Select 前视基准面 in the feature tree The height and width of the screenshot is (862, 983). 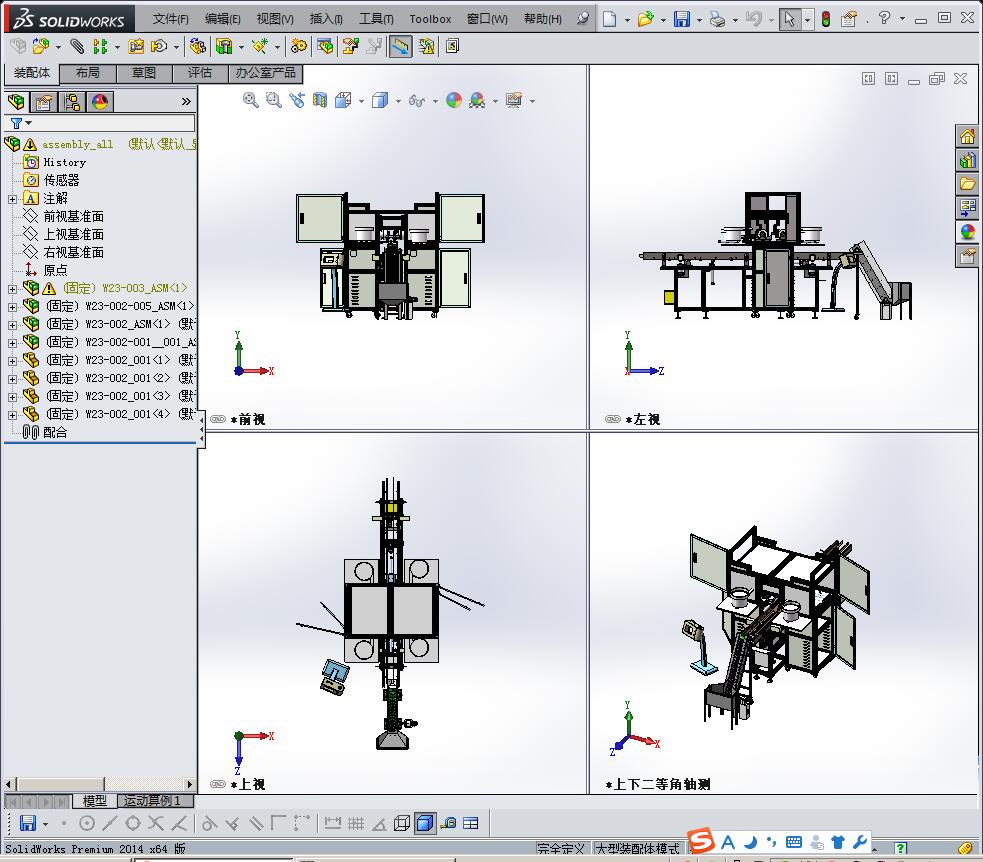click(x=73, y=217)
